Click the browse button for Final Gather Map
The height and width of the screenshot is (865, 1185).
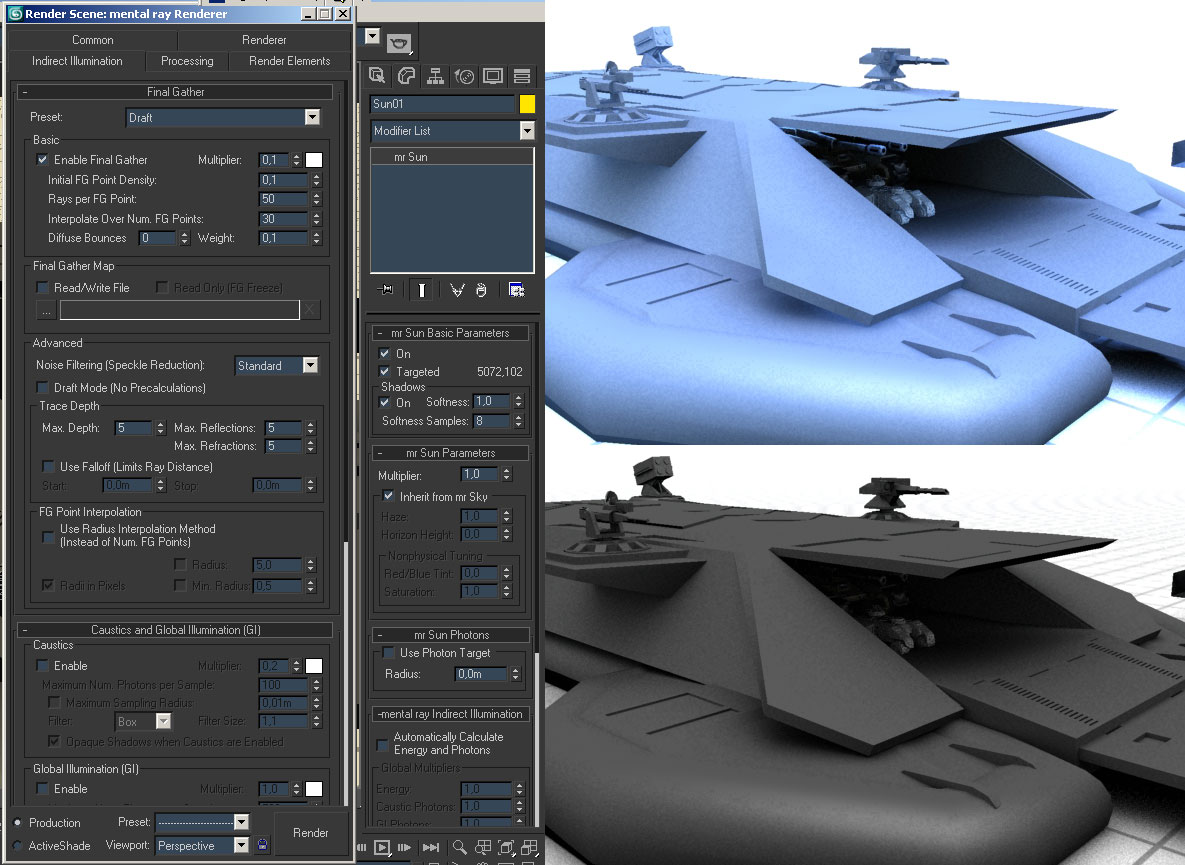click(46, 310)
